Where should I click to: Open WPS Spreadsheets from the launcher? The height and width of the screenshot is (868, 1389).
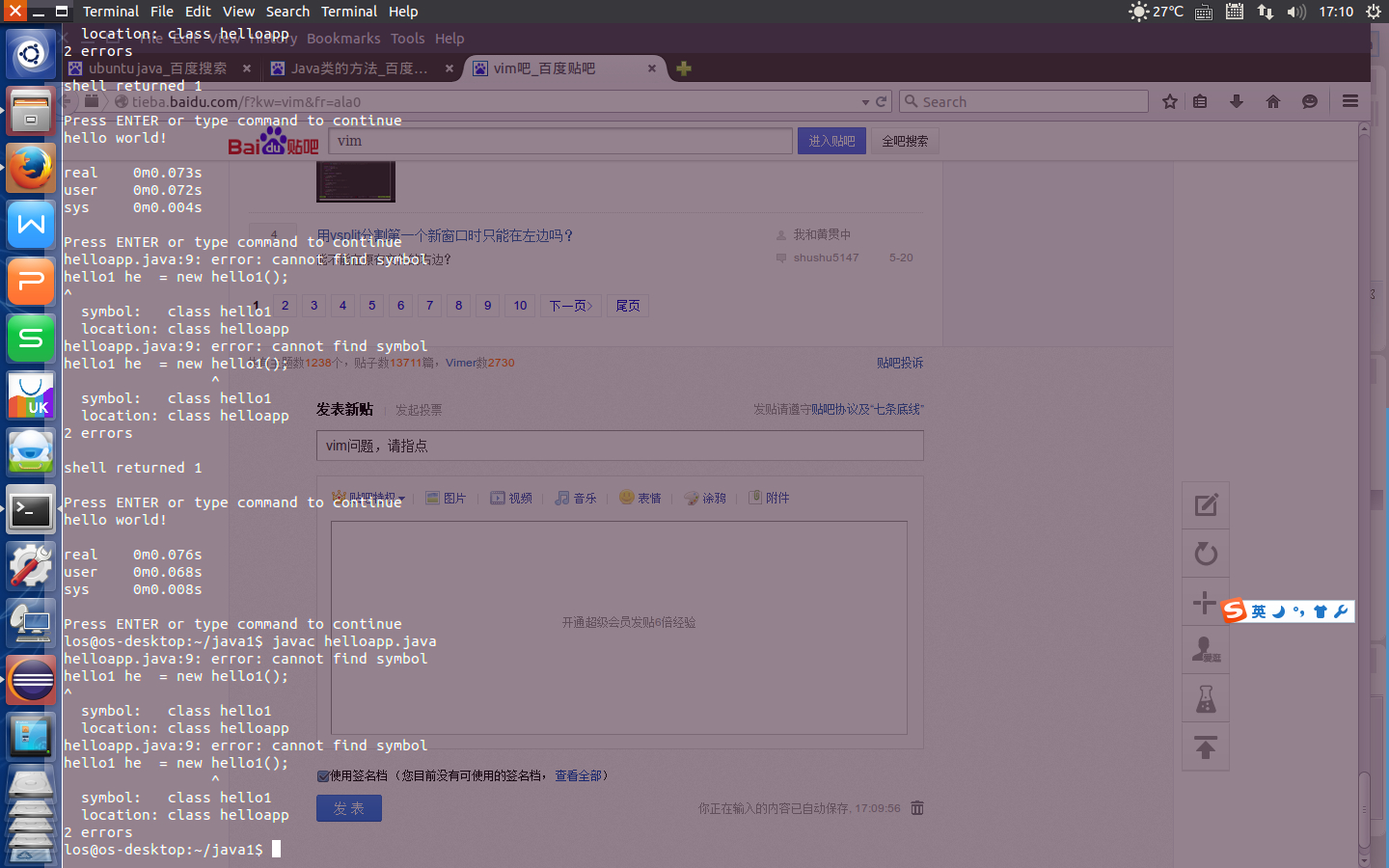(31, 339)
